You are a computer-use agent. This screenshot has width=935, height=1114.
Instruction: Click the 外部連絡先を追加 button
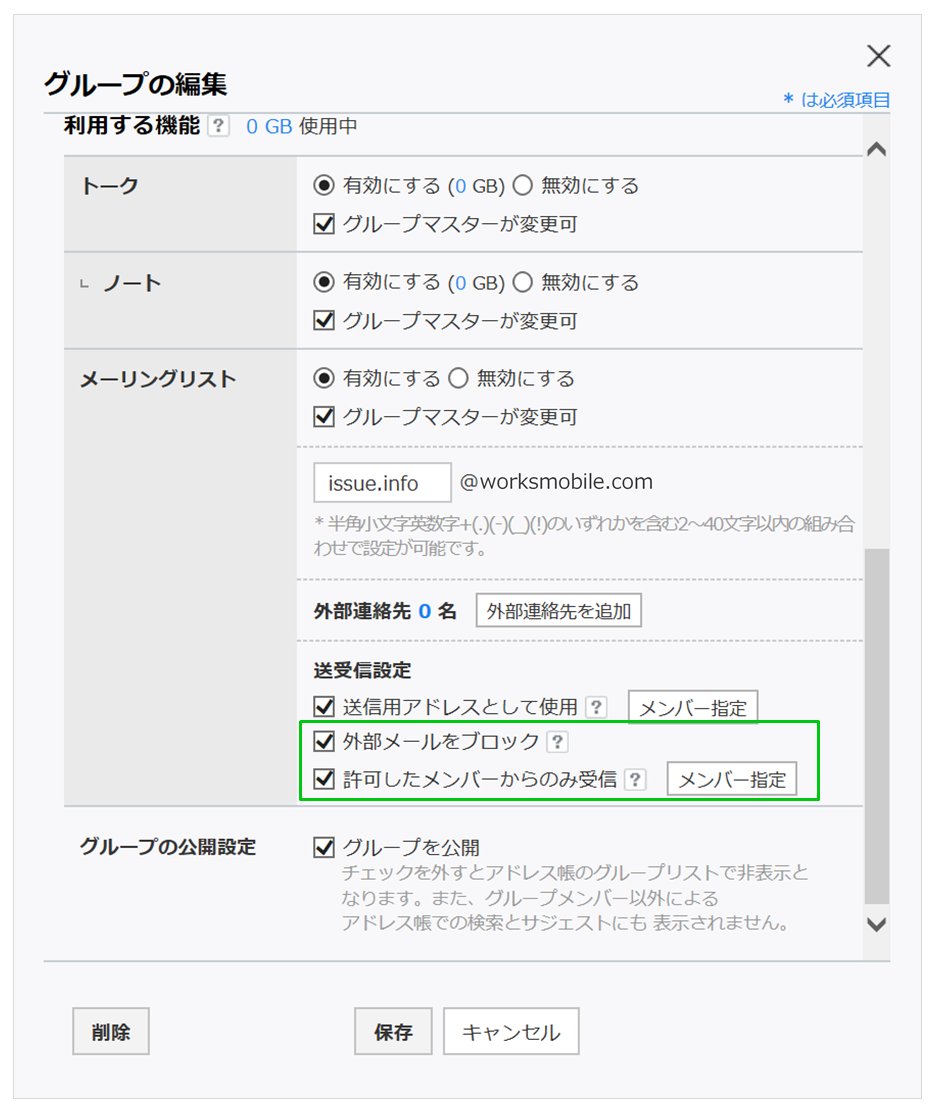tap(558, 611)
